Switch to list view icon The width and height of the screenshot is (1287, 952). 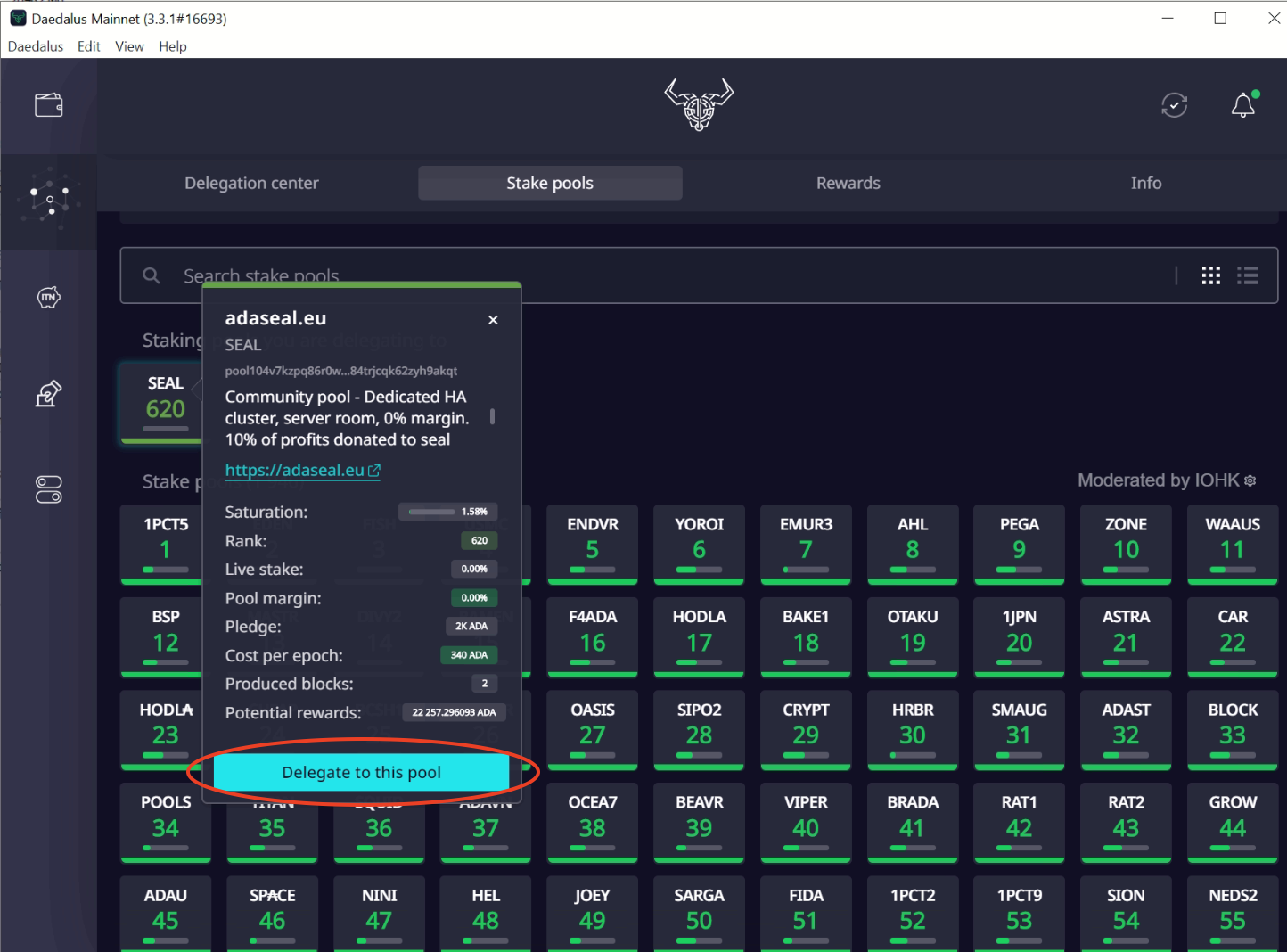pos(1248,275)
